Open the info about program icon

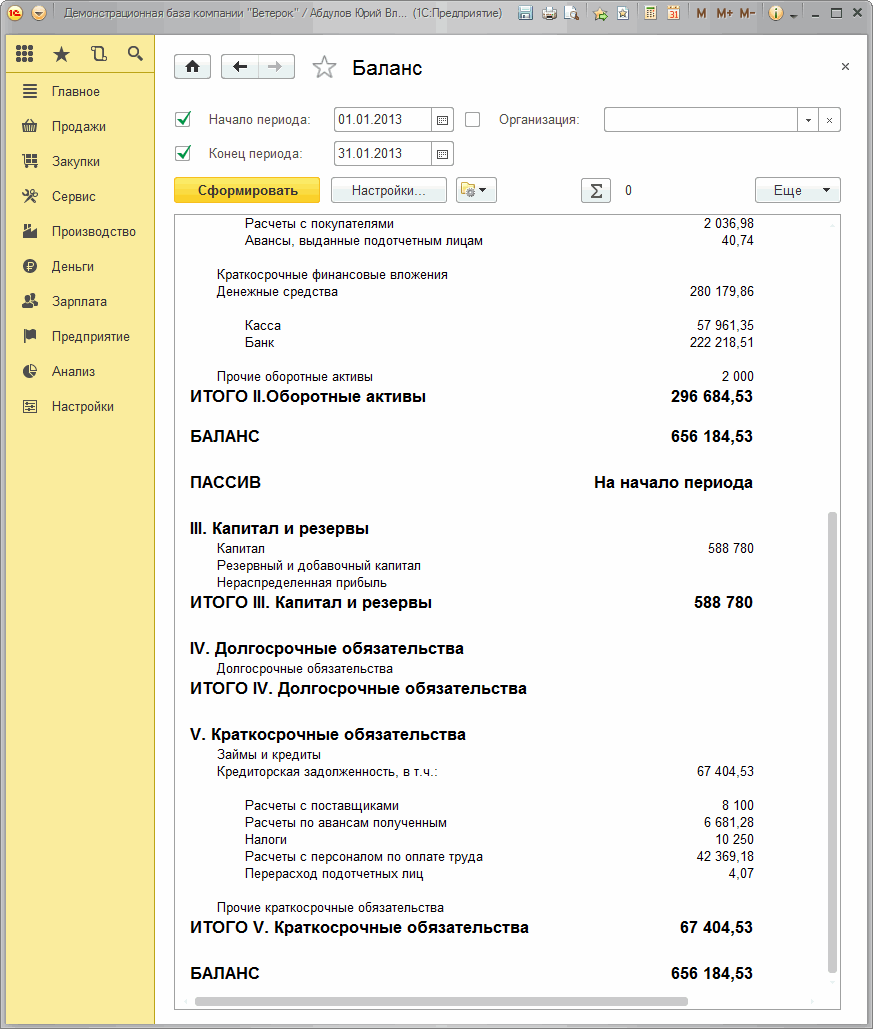(775, 13)
